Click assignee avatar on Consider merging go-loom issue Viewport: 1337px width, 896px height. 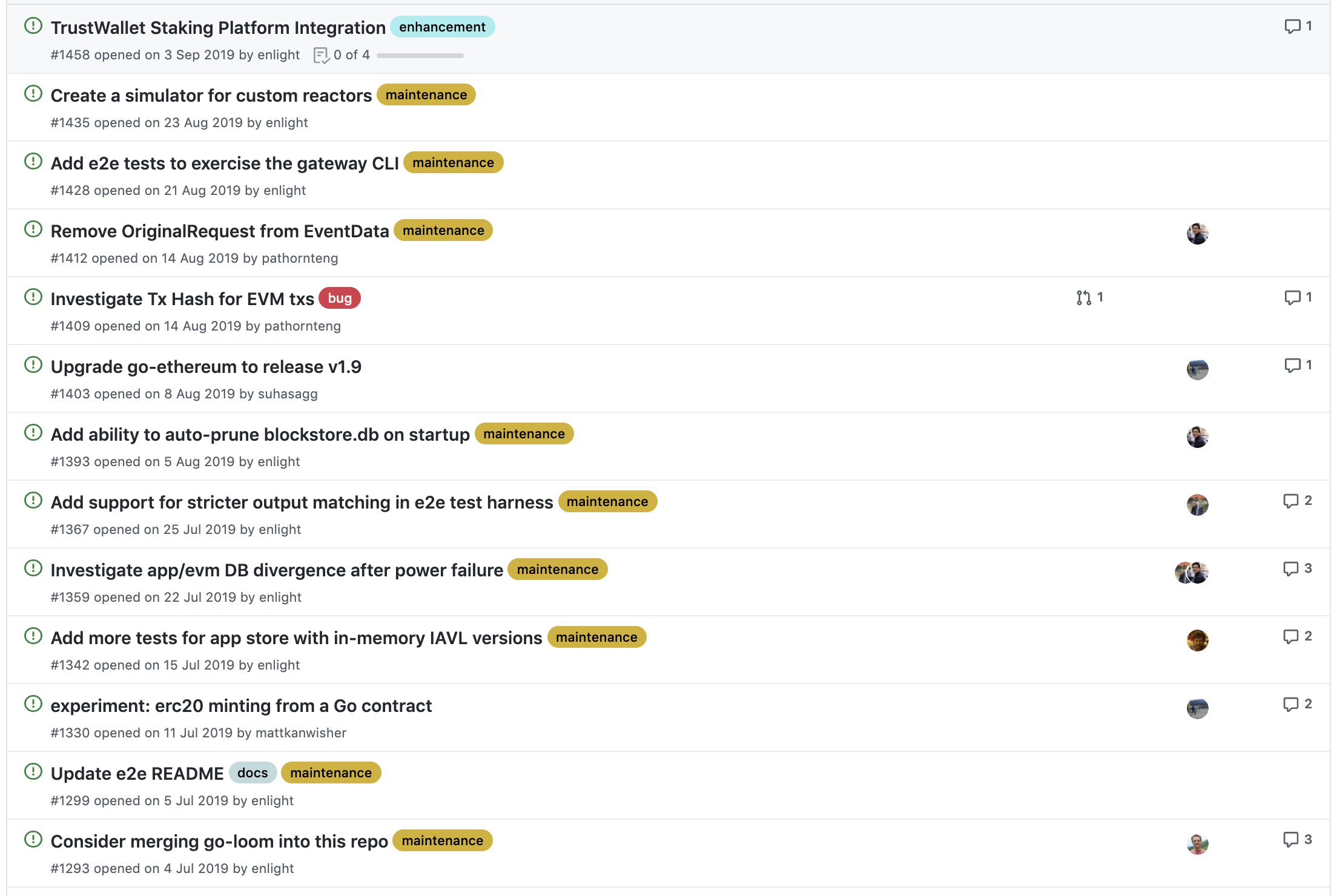click(1197, 843)
